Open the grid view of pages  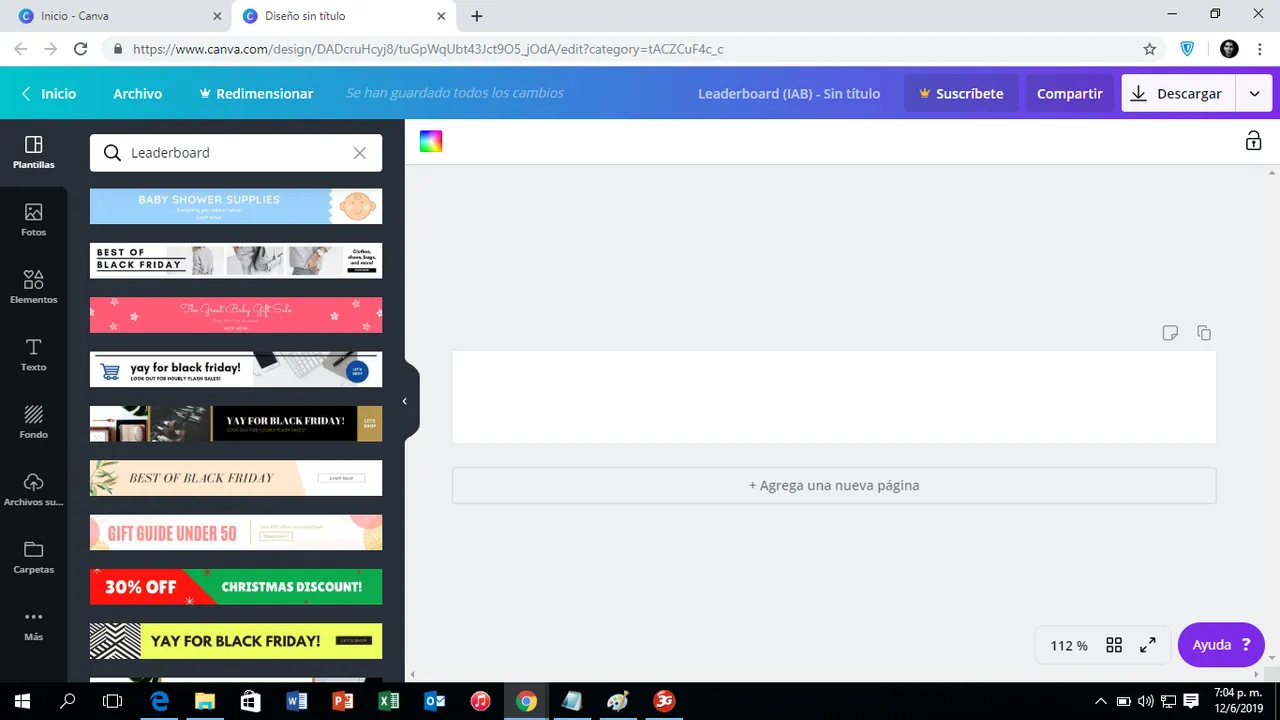pos(1114,645)
